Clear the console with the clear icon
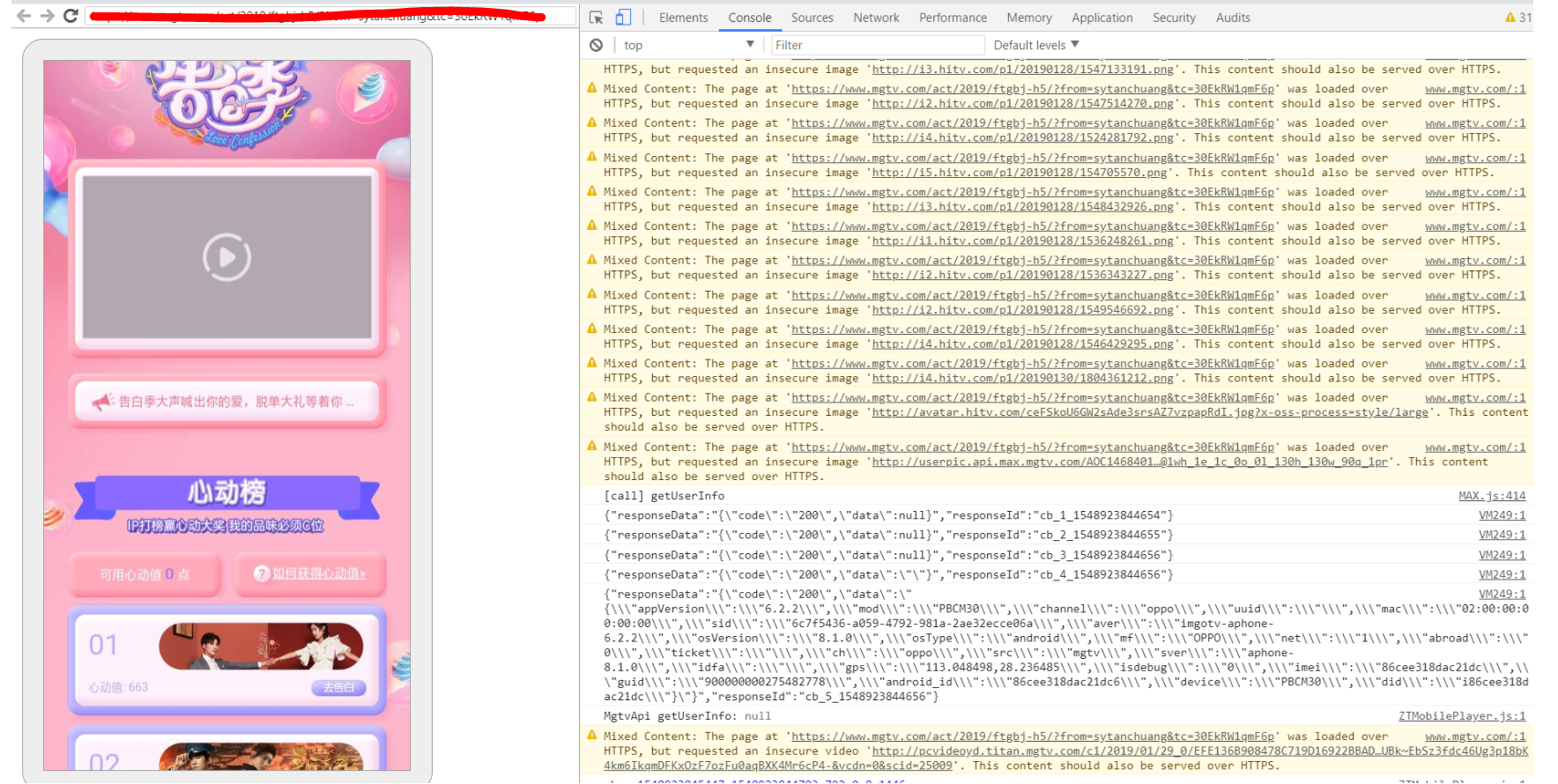This screenshot has width=1558, height=784. pyautogui.click(x=597, y=45)
